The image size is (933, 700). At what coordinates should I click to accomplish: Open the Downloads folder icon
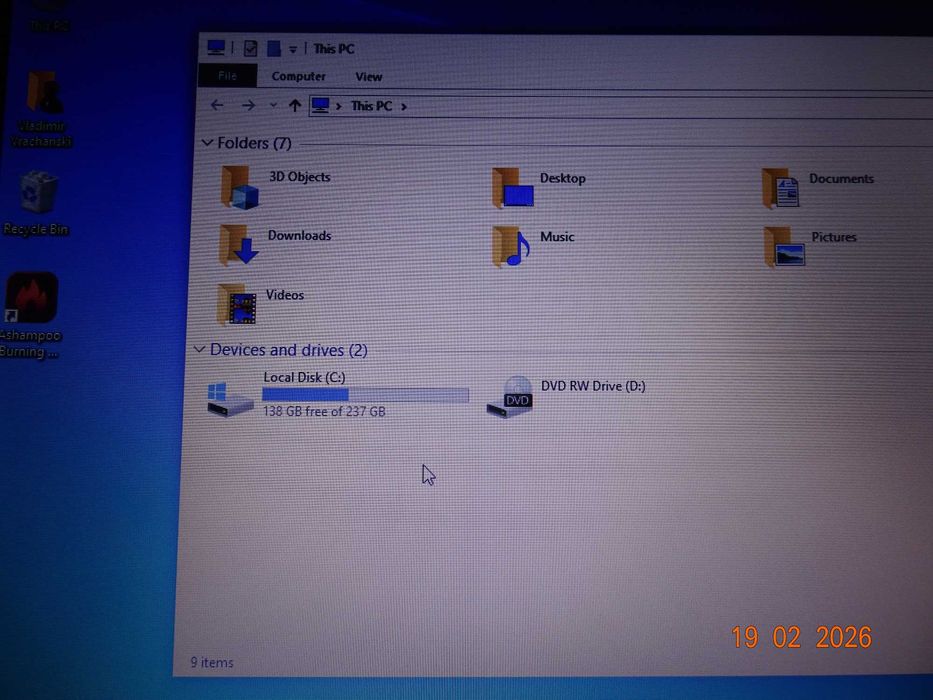tap(238, 245)
